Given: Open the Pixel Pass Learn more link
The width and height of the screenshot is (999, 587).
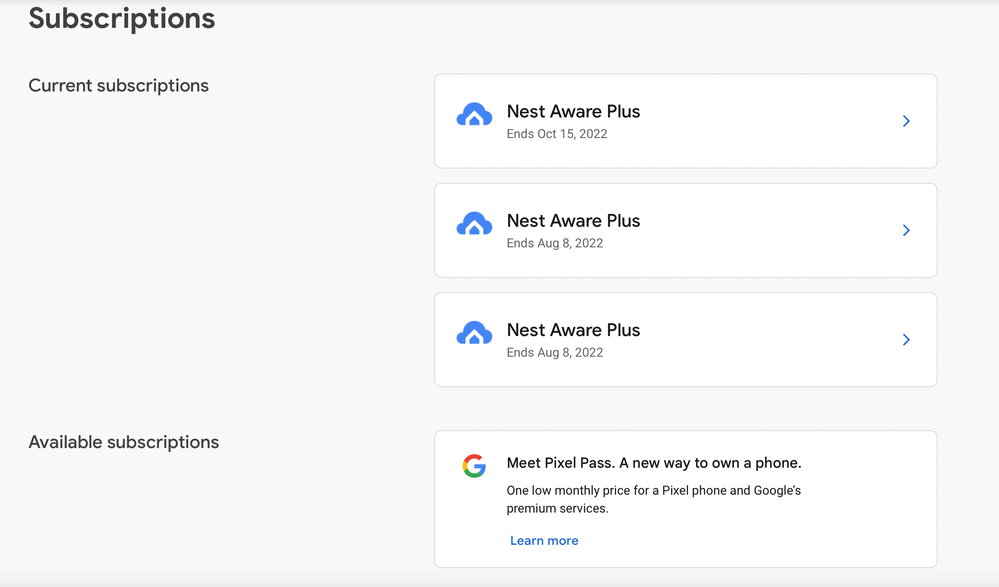Looking at the screenshot, I should [x=544, y=541].
